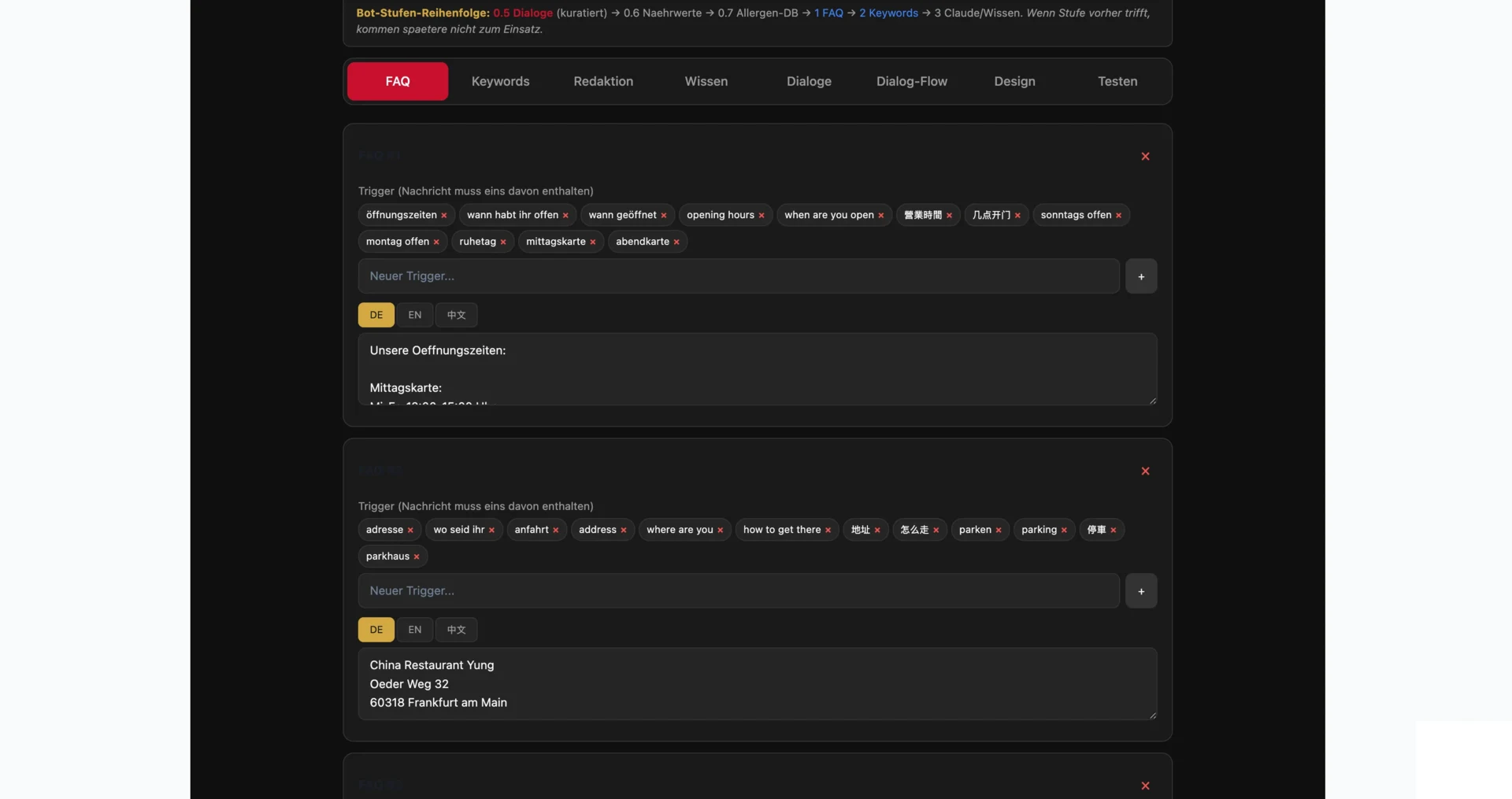Image resolution: width=1512 pixels, height=799 pixels.
Task: Remove the 'ruhetag' trigger tag
Action: (503, 242)
